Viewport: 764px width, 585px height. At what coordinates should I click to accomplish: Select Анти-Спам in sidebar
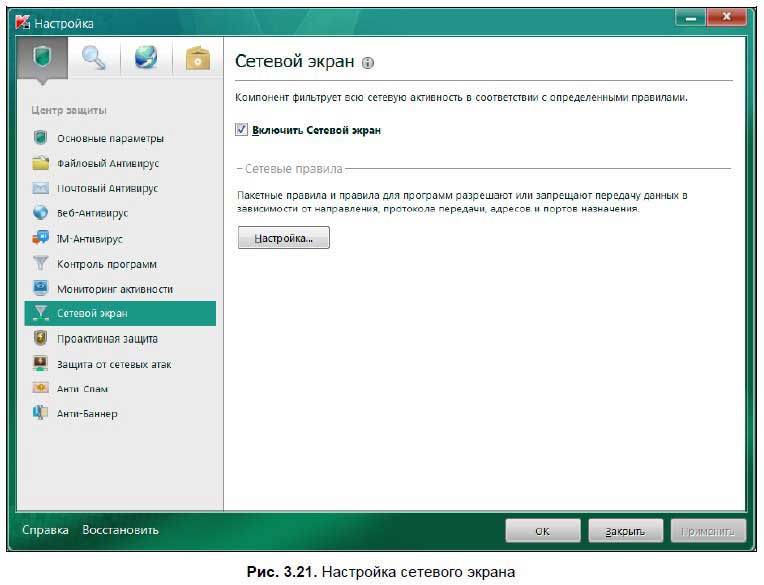point(120,388)
